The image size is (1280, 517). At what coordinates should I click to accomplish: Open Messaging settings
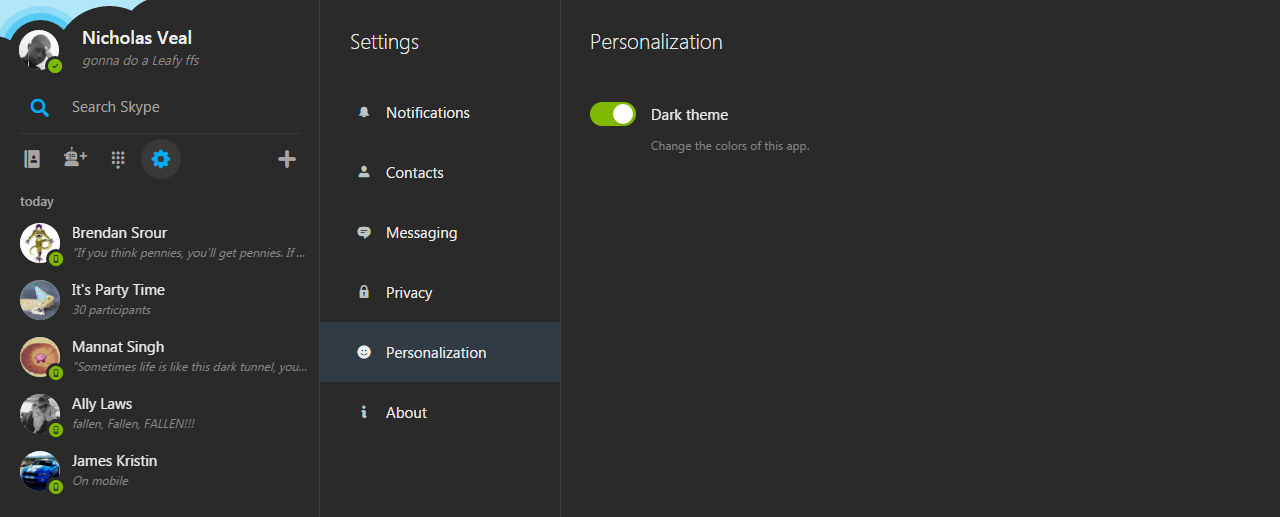tap(440, 232)
